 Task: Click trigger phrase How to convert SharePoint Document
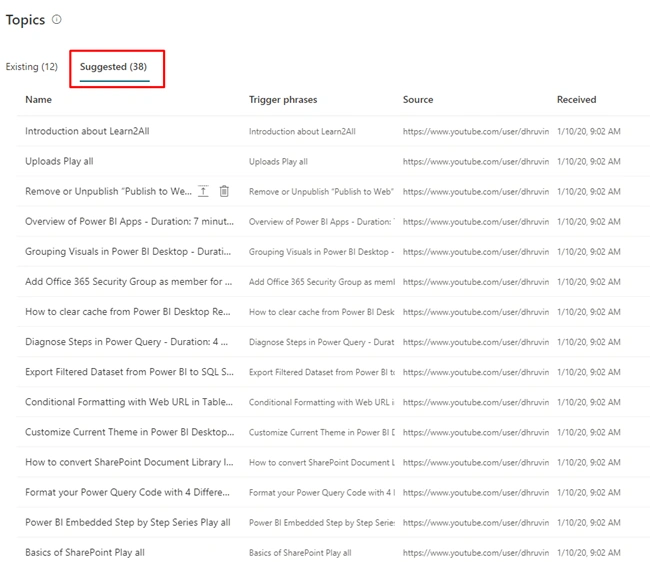[322, 463]
